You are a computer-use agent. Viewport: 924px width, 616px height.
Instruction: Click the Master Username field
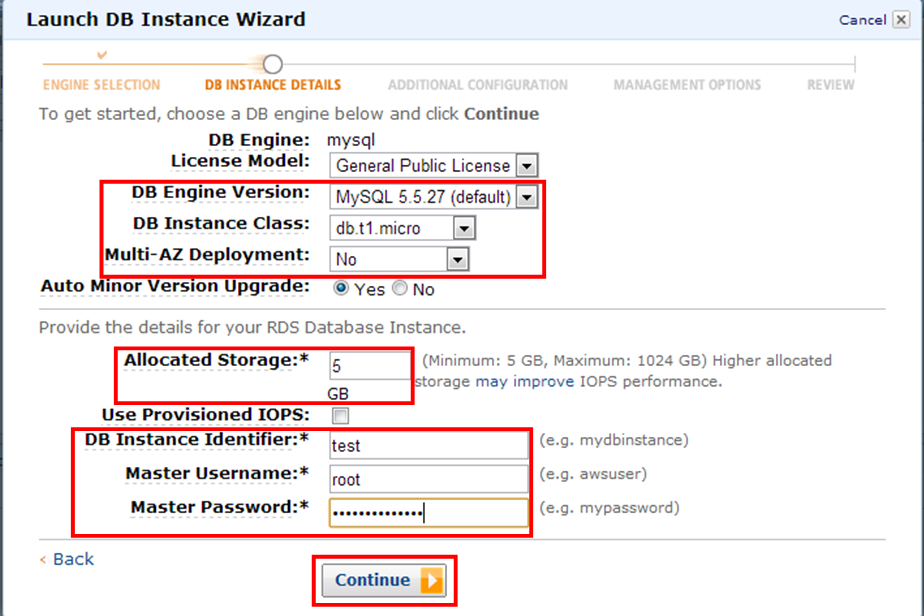[x=429, y=479]
